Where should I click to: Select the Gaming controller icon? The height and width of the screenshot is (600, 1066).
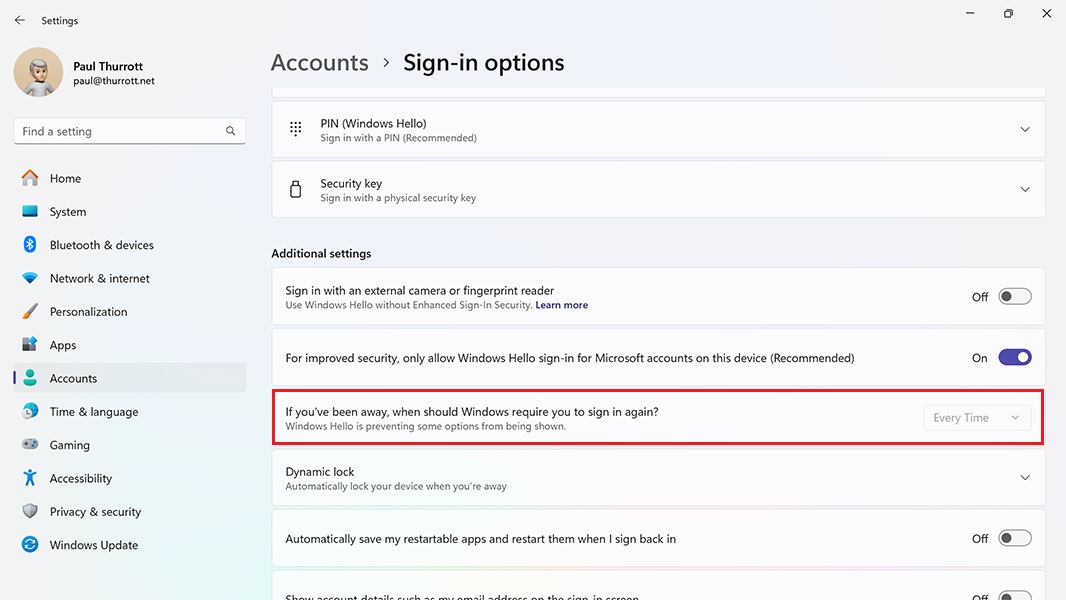[x=30, y=445]
